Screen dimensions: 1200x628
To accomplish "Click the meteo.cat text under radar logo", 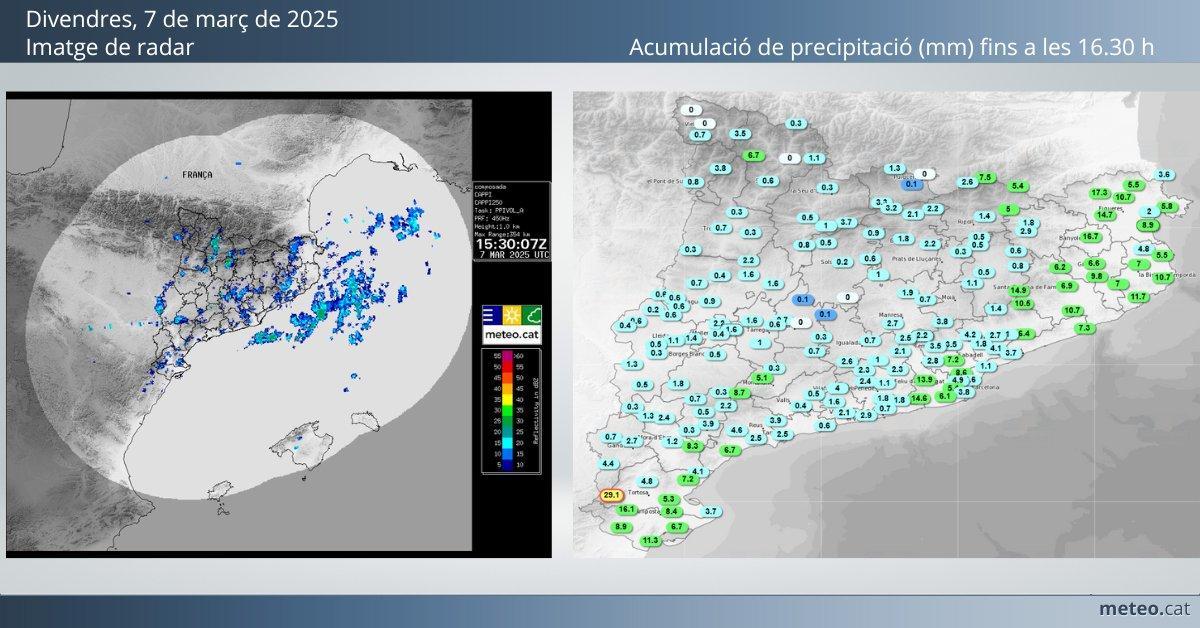I will [x=511, y=336].
